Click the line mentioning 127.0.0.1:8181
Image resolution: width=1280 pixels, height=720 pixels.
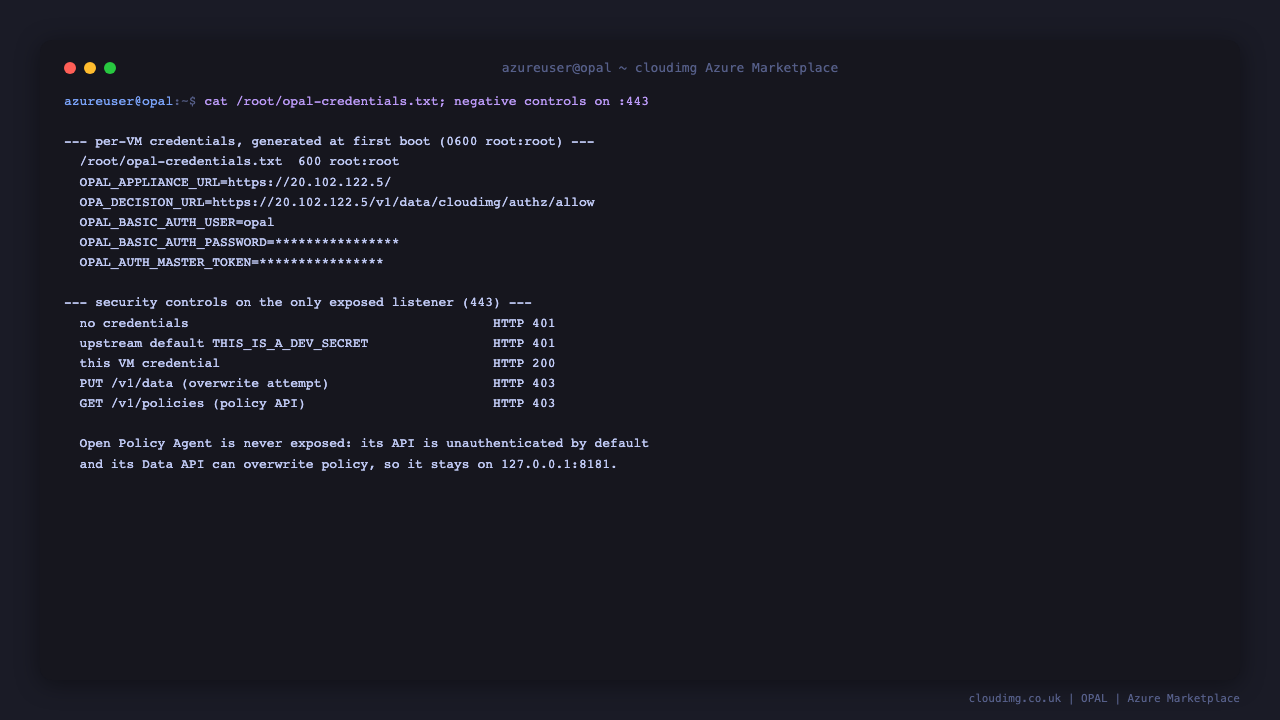pos(348,464)
